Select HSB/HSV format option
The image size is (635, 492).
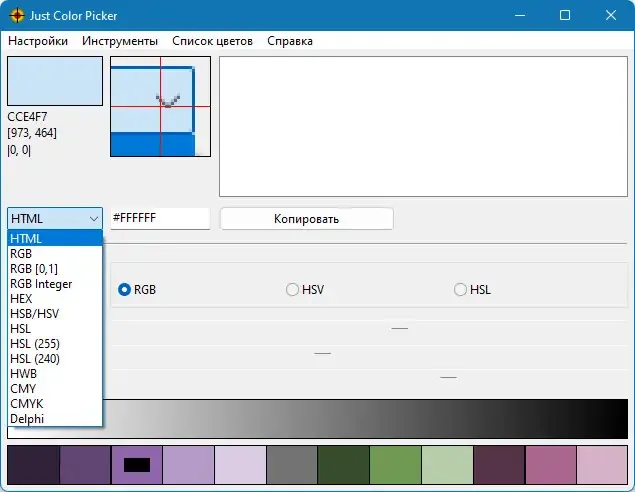click(55, 313)
